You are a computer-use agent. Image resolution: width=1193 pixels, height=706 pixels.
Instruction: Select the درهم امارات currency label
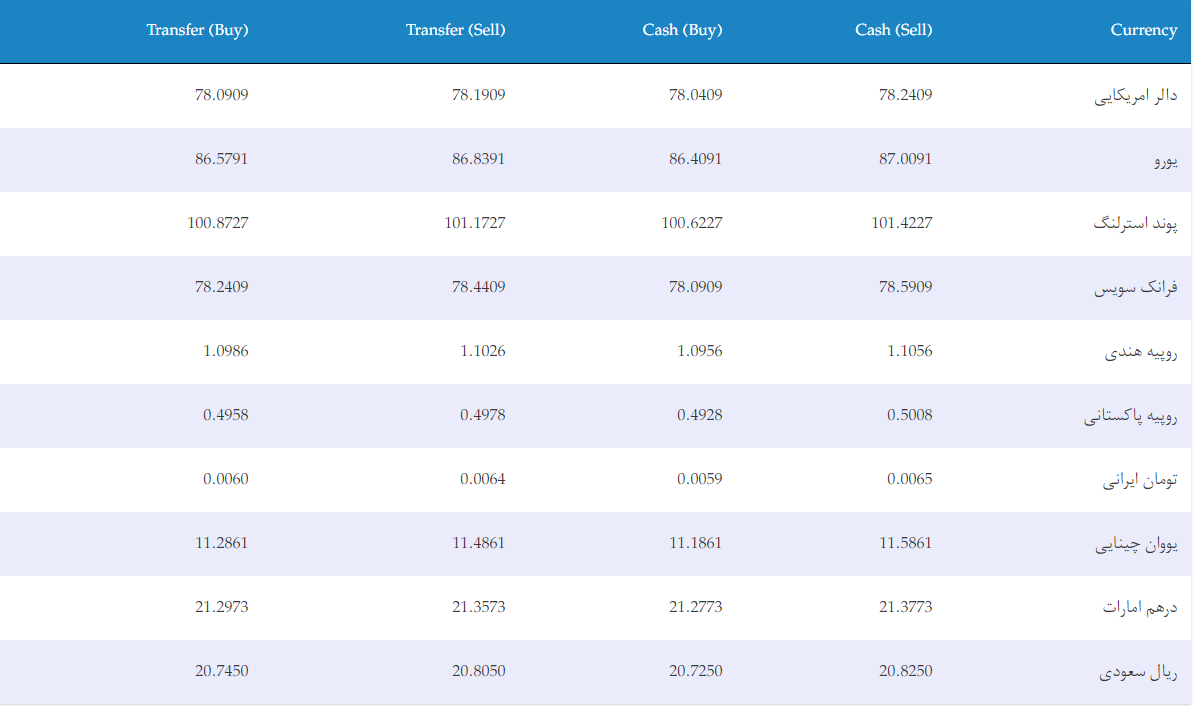click(1140, 607)
